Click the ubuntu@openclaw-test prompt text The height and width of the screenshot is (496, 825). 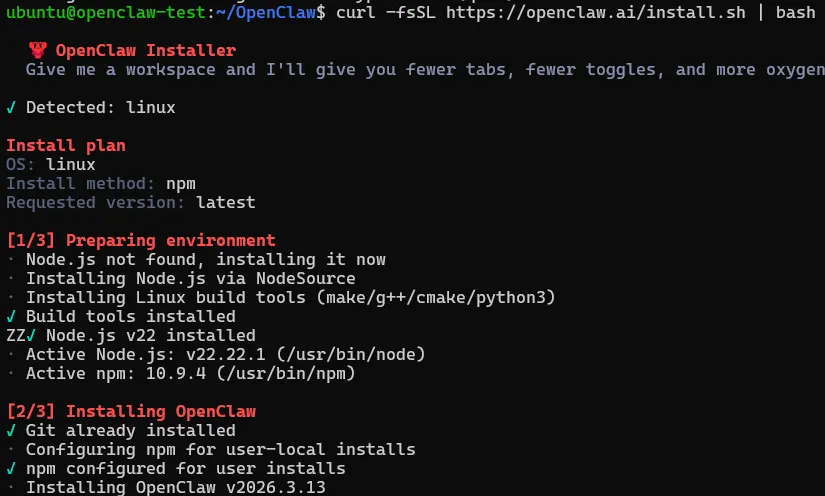(x=85, y=13)
